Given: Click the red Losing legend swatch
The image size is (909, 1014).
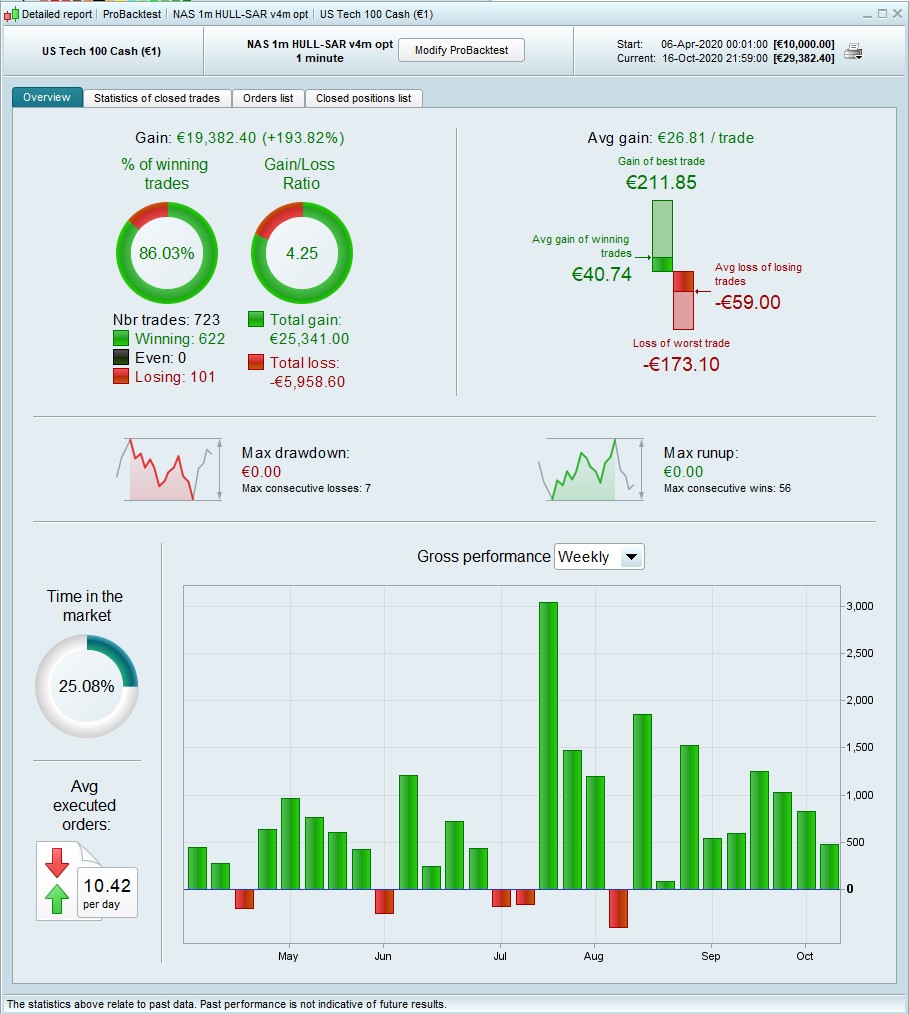Looking at the screenshot, I should [121, 376].
